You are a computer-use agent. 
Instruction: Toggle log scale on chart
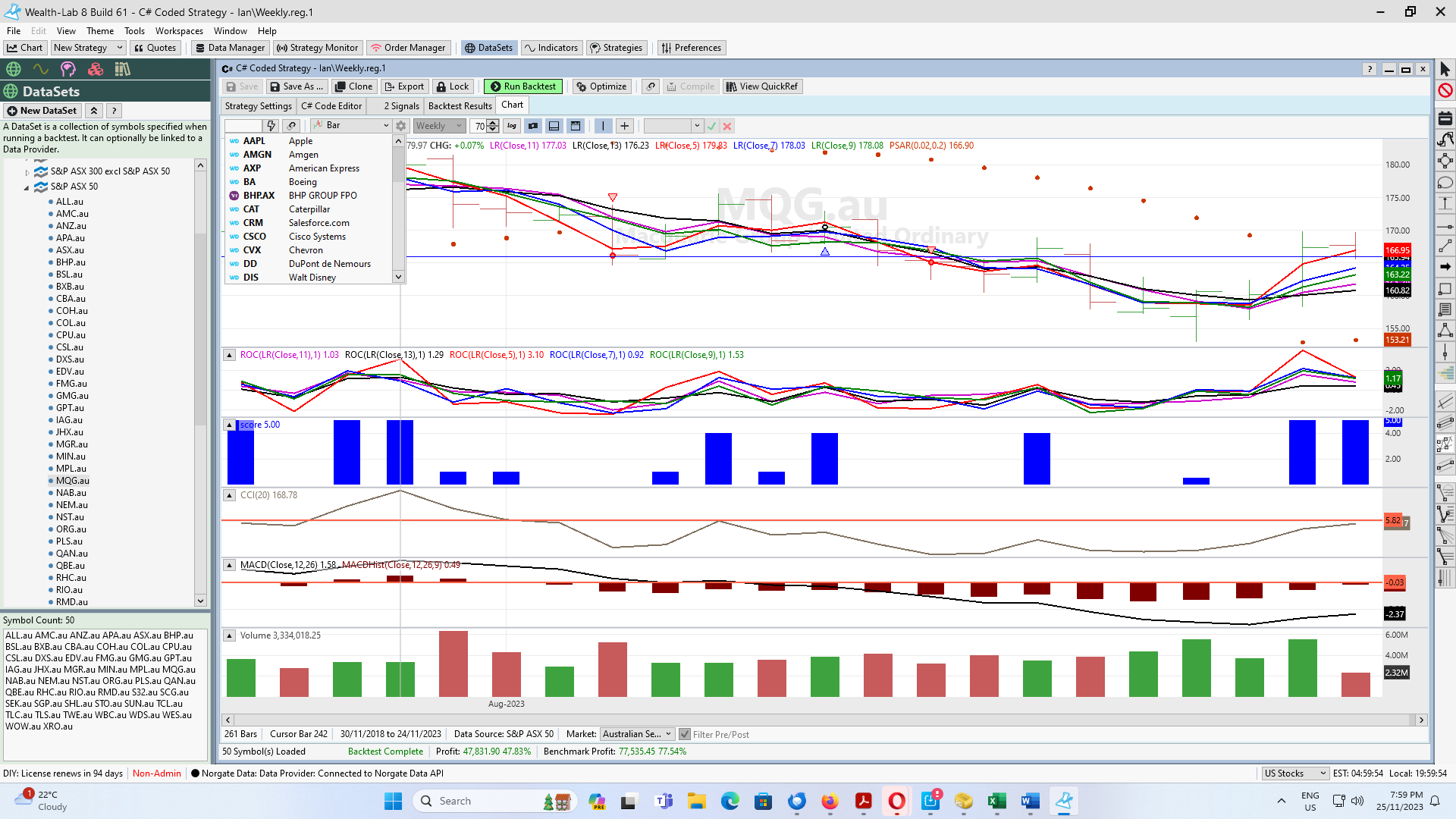click(512, 126)
